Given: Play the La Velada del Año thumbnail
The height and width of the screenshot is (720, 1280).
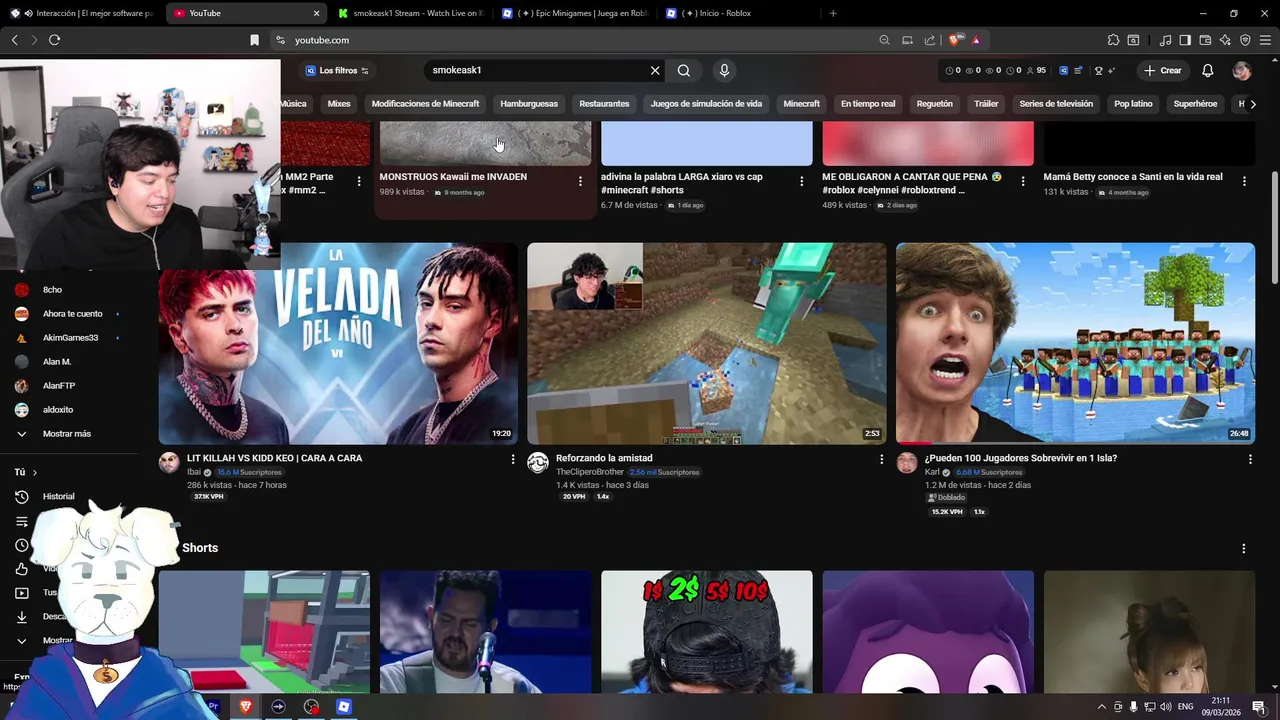Looking at the screenshot, I should [x=338, y=343].
